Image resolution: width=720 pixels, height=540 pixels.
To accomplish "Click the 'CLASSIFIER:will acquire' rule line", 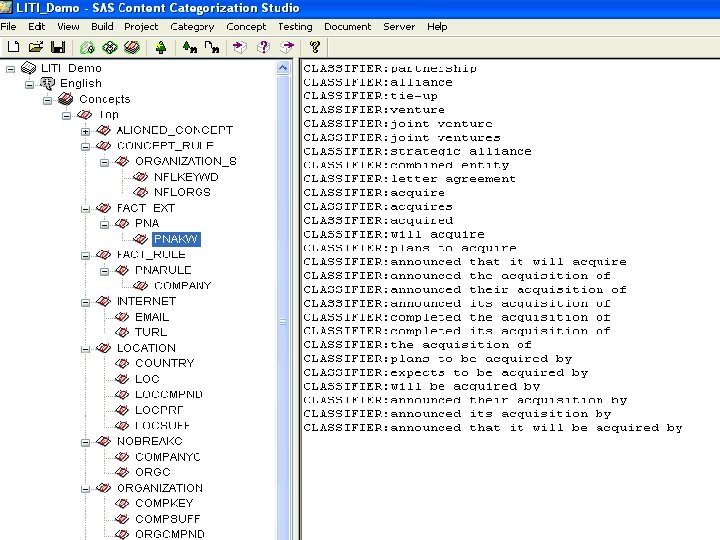I will pyautogui.click(x=394, y=234).
